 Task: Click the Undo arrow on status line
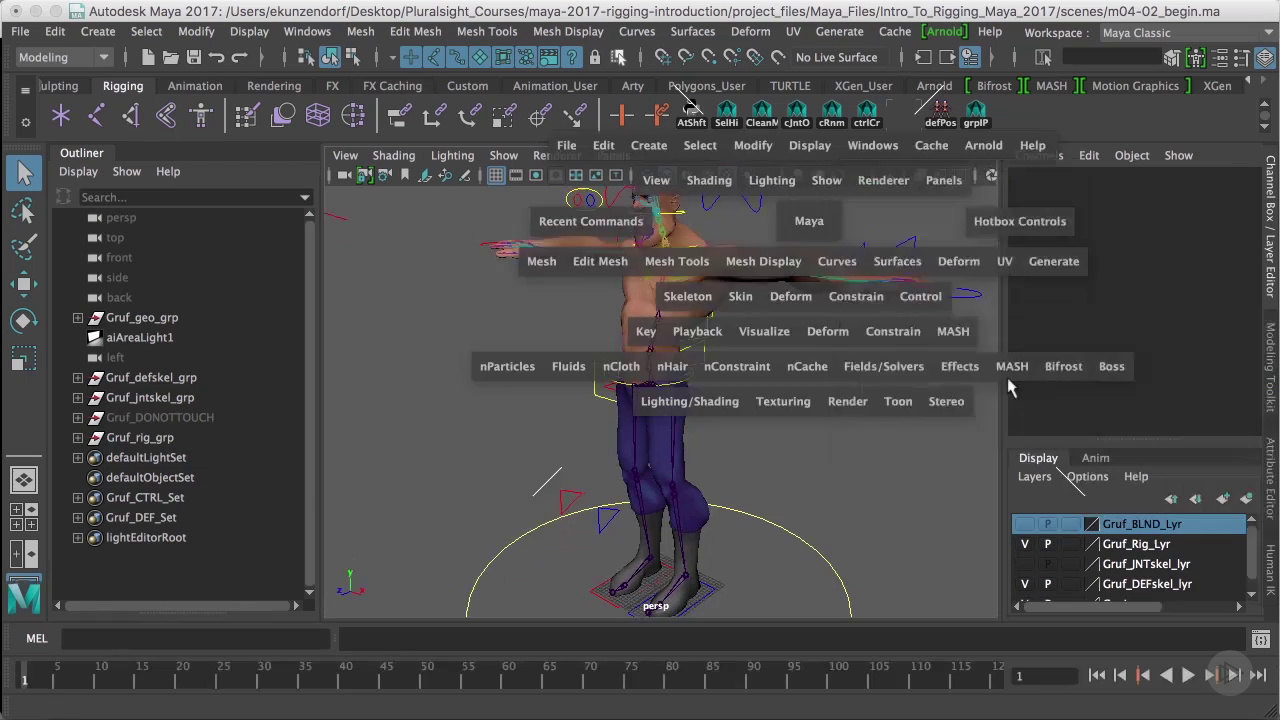point(216,58)
